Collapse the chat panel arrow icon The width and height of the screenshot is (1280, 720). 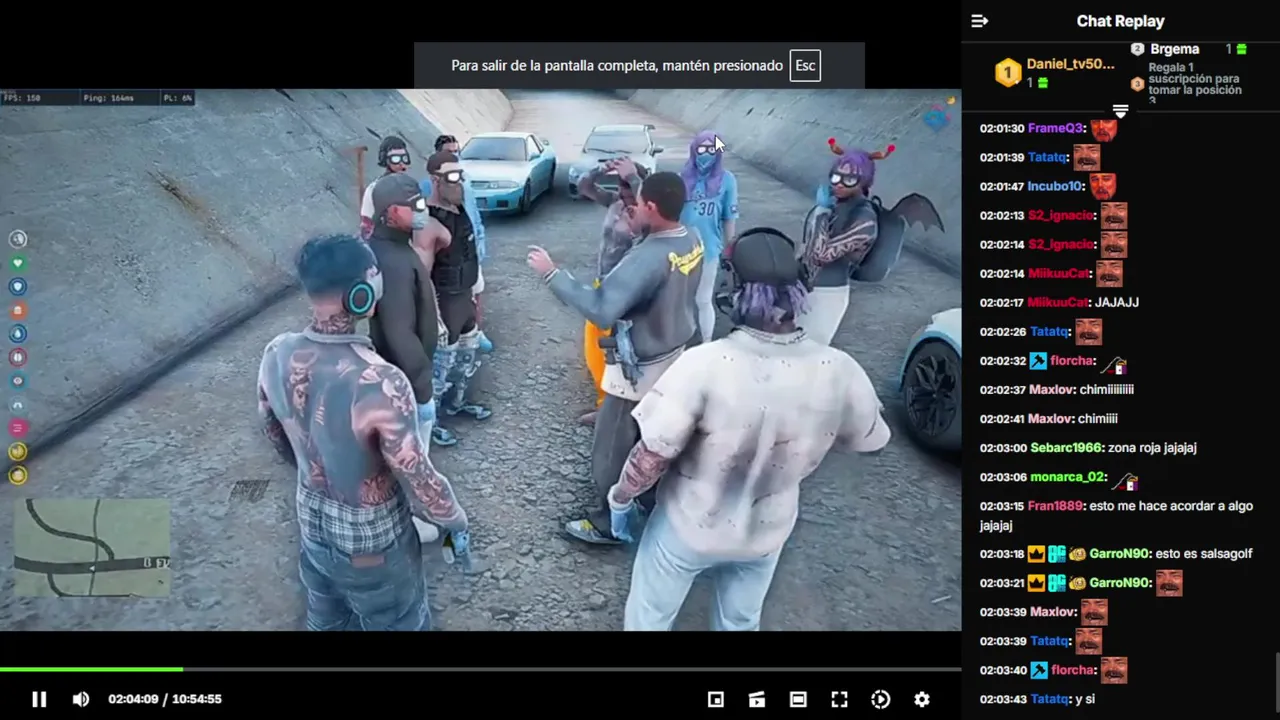(980, 21)
